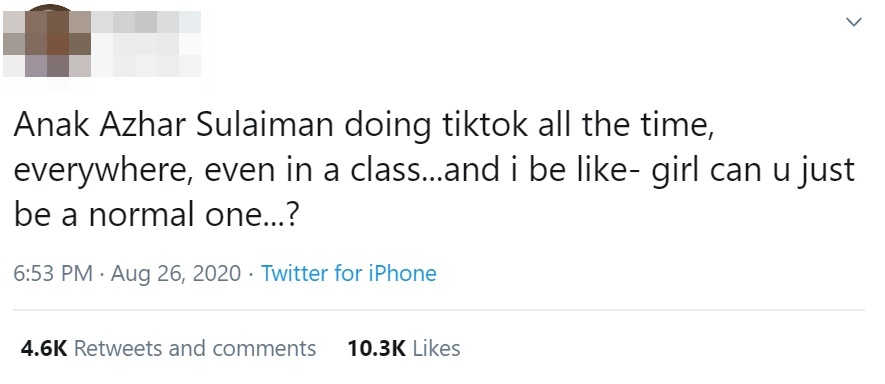885x384 pixels.
Task: Select the word 'class' in the tweet
Action: pyautogui.click(x=387, y=171)
